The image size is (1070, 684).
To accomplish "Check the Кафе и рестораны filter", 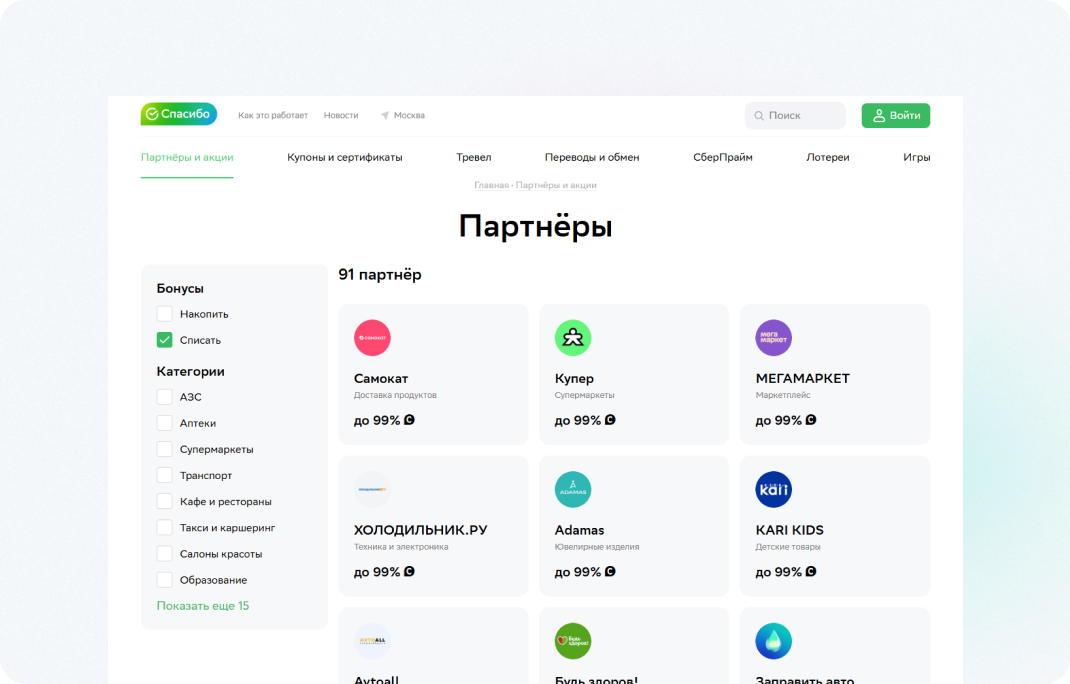I will click(x=165, y=501).
